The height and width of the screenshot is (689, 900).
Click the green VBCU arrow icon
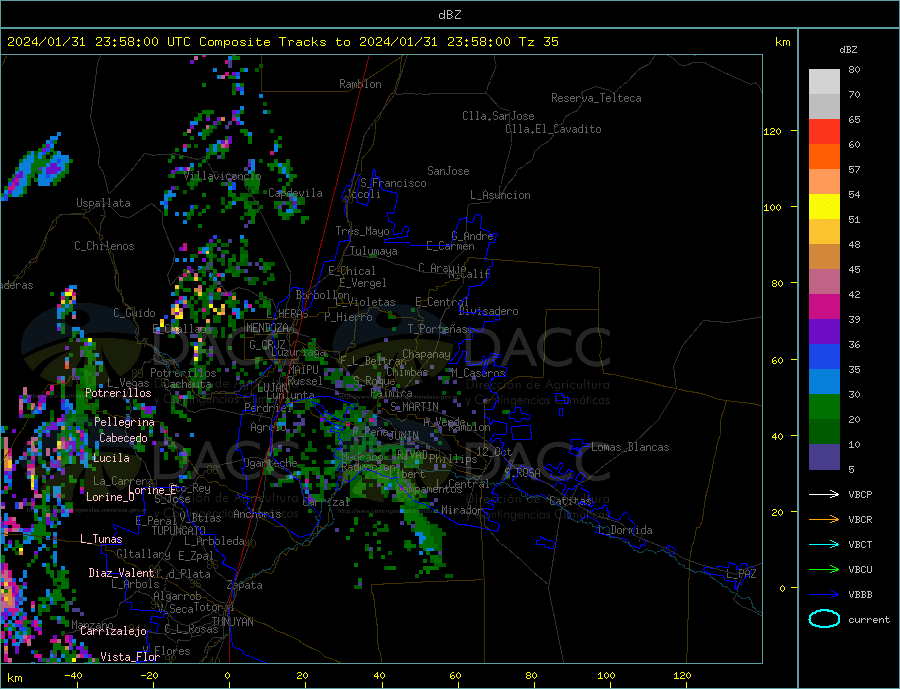(x=824, y=569)
